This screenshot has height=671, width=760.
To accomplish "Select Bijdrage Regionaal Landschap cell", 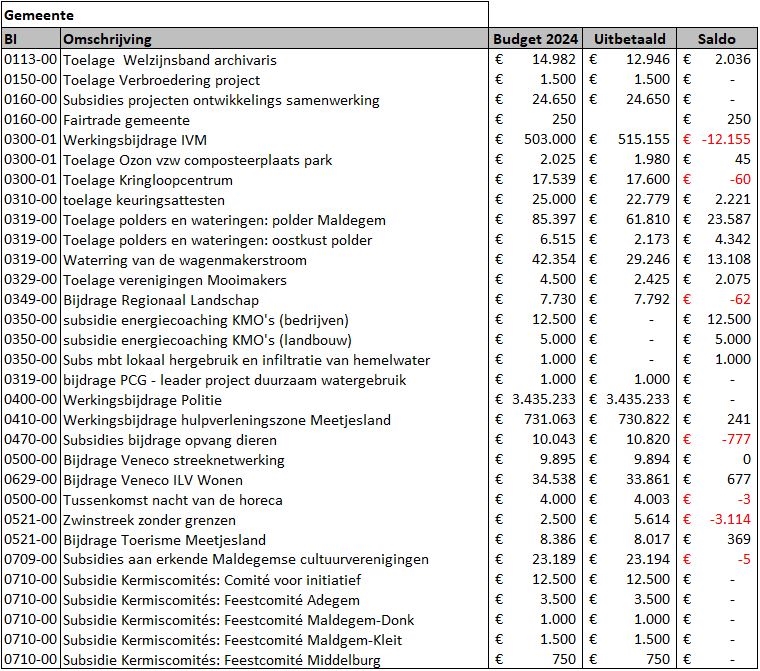I will pos(274,300).
